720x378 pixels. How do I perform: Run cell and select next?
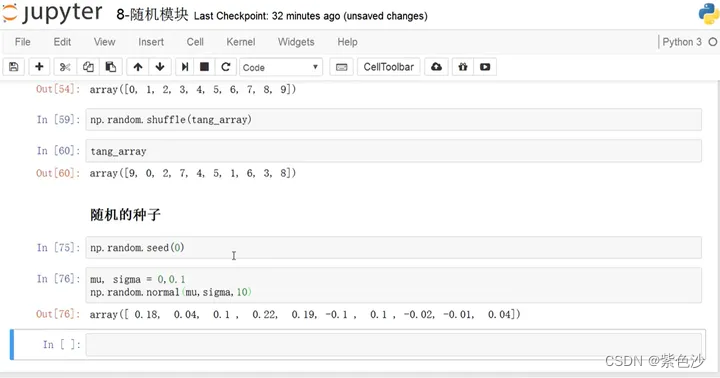tap(185, 67)
